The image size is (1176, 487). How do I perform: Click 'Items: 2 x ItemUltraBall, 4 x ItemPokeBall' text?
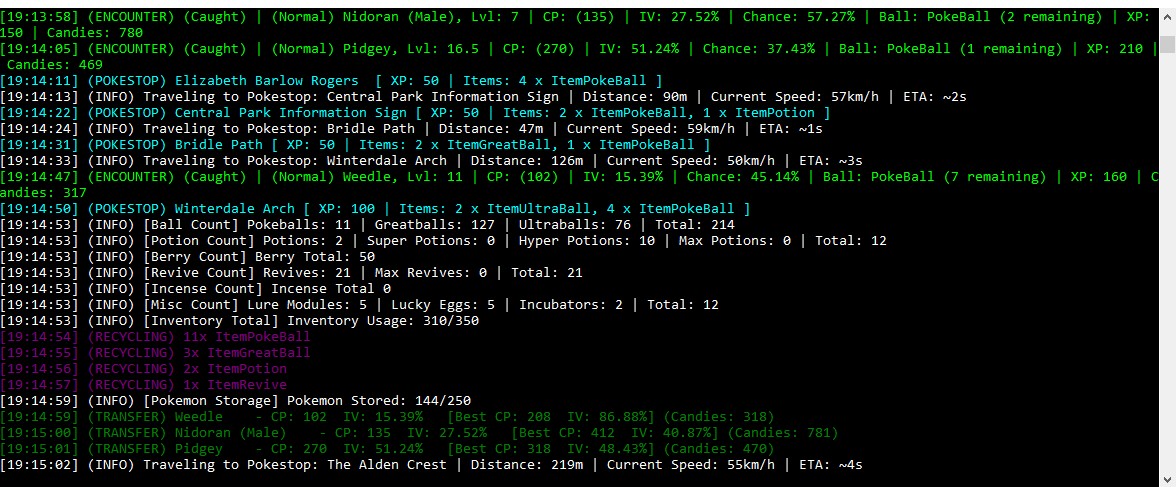[x=566, y=208]
